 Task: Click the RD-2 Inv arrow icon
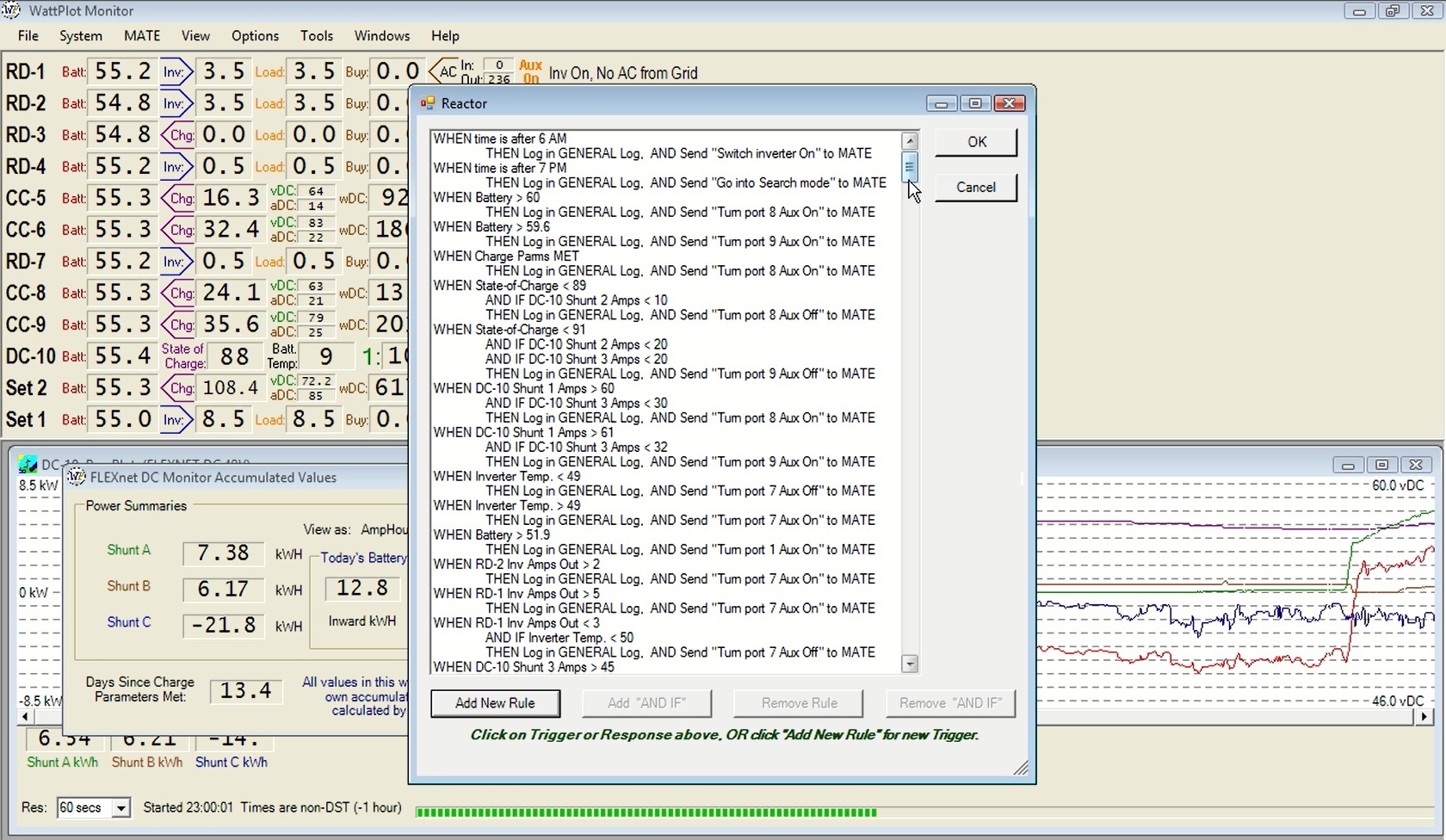[176, 103]
